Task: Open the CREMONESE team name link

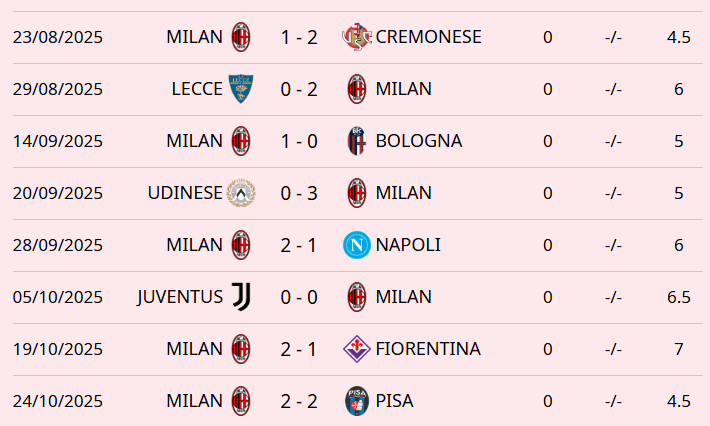Action: pos(428,37)
